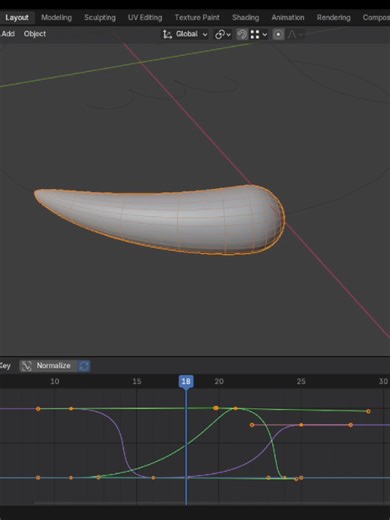Click frame number 15 on the timeline ruler
Viewport: 390px width, 520px height.
click(x=137, y=381)
